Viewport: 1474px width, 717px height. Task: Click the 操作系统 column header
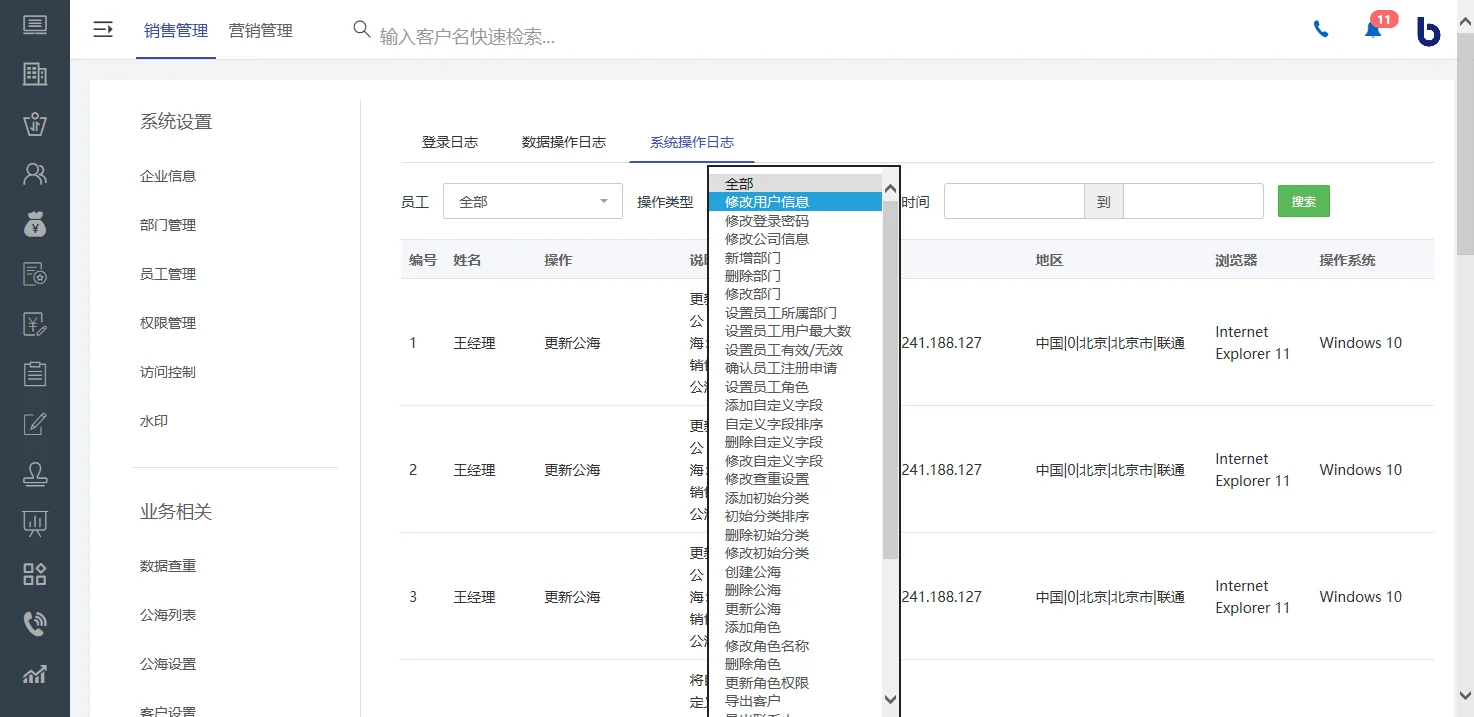[1347, 260]
